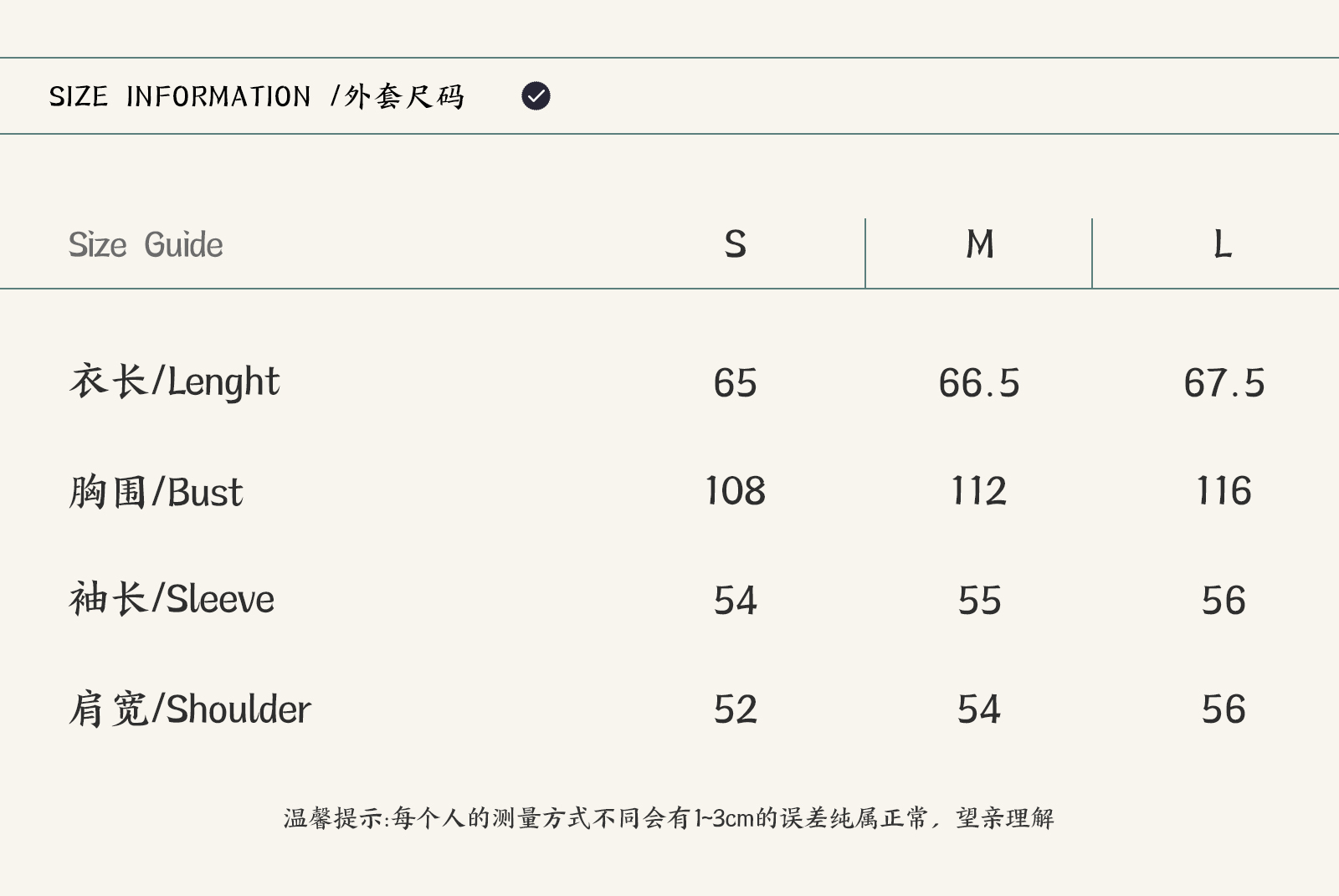Click bust value 112

[979, 491]
